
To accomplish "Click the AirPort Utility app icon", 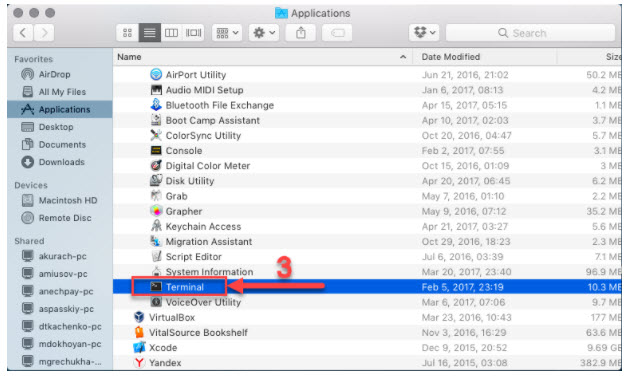I will (x=156, y=74).
